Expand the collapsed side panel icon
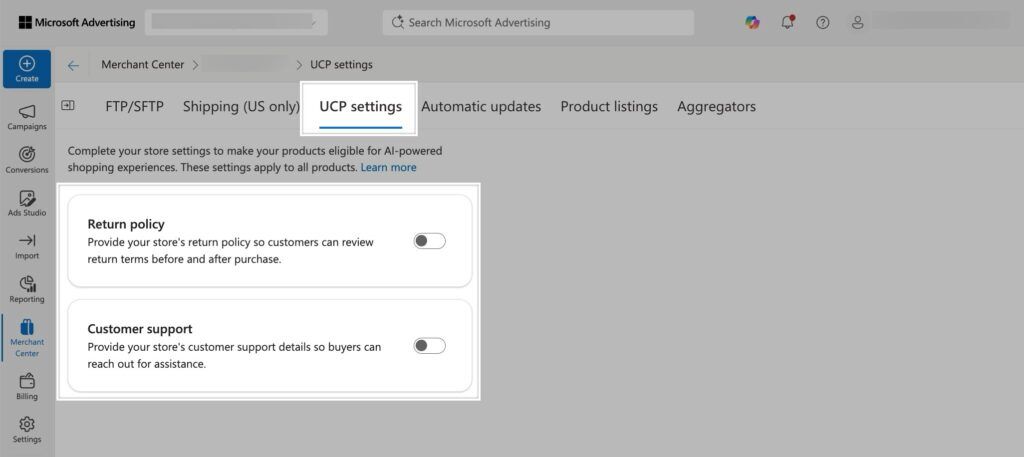Image resolution: width=1024 pixels, height=457 pixels. pos(68,105)
